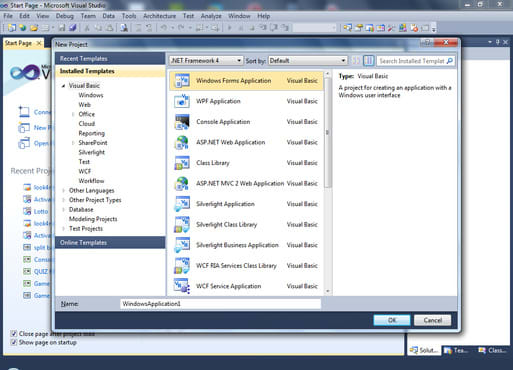Select the Class Library template icon
The height and width of the screenshot is (370, 513).
pyautogui.click(x=182, y=163)
